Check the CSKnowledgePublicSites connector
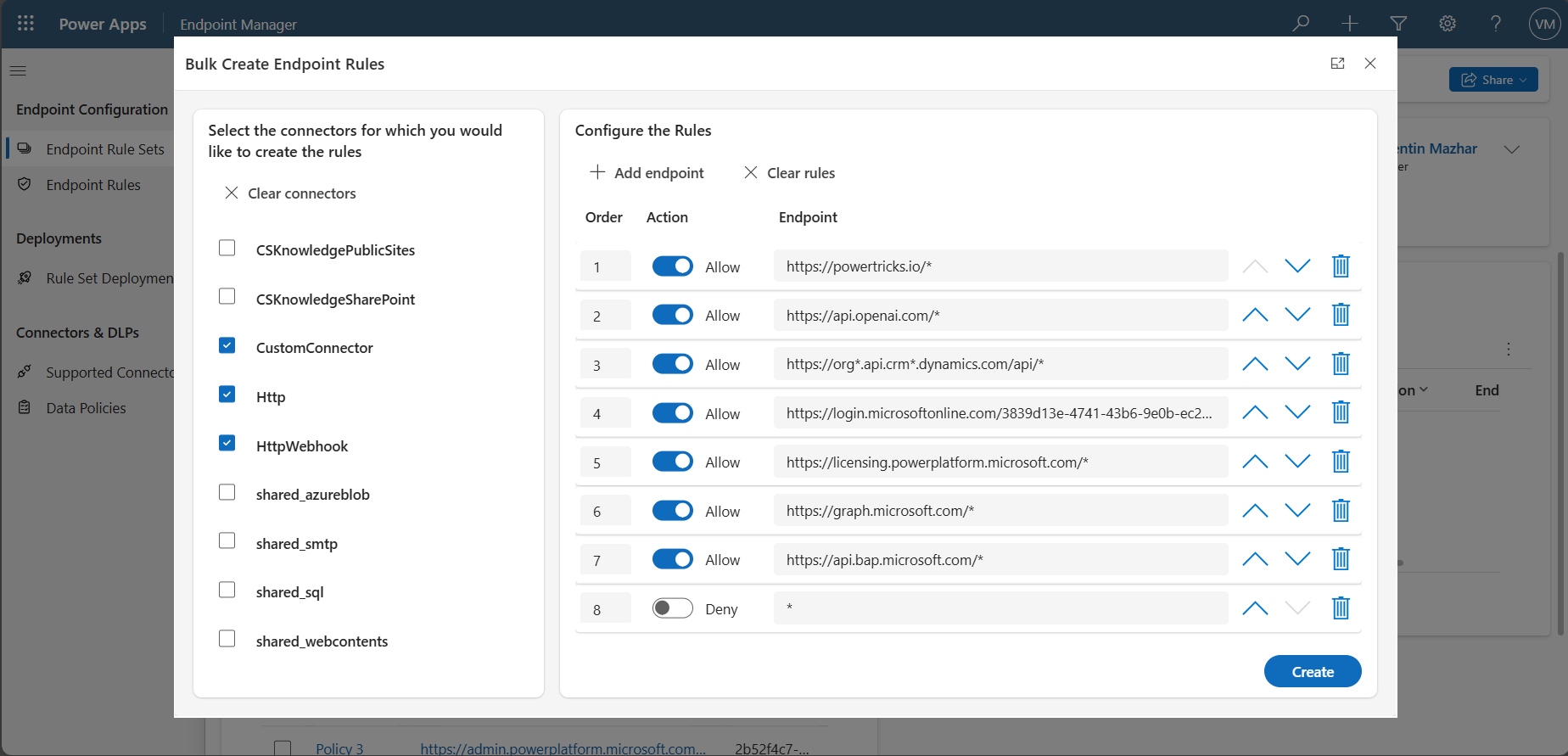 pos(227,248)
